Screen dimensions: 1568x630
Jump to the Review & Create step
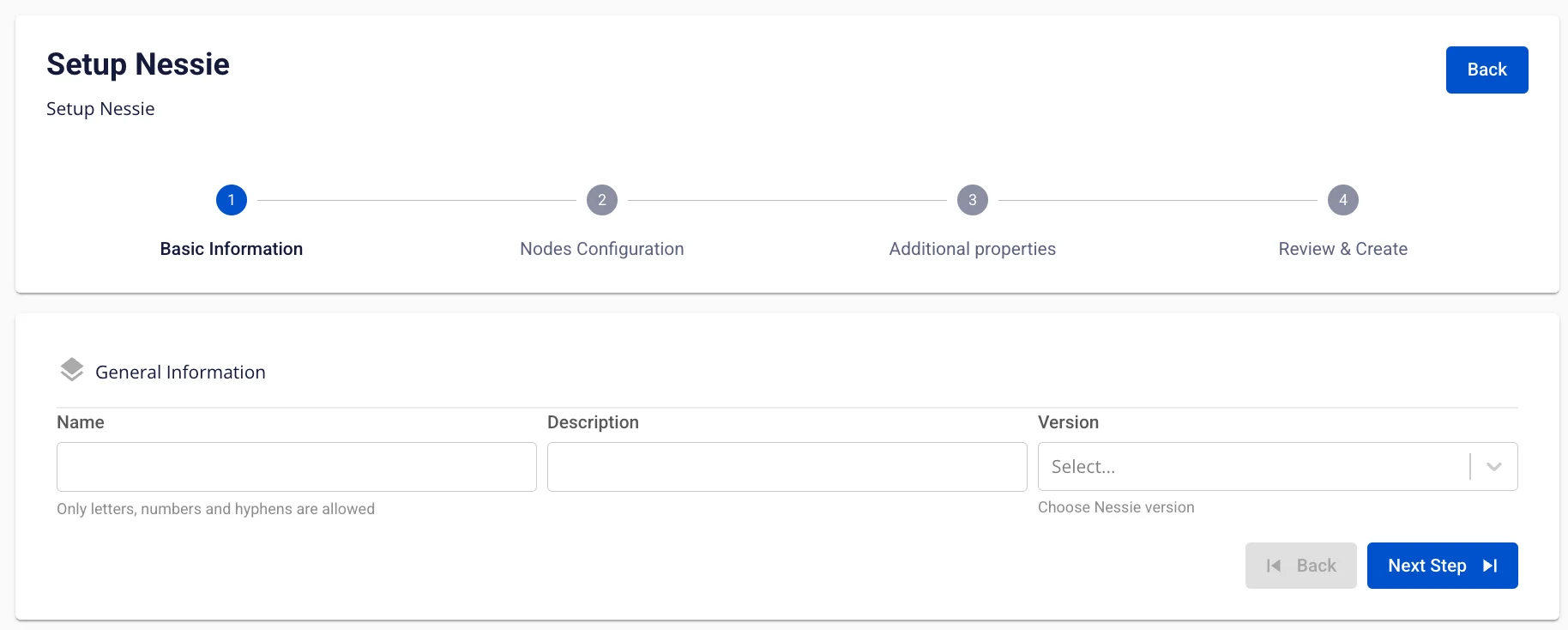[x=1343, y=249]
